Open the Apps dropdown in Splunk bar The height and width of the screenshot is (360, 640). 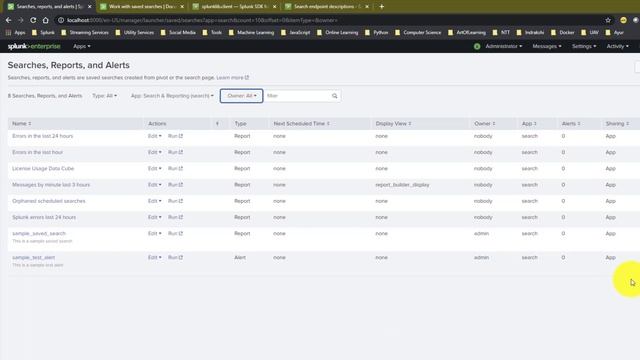click(82, 47)
